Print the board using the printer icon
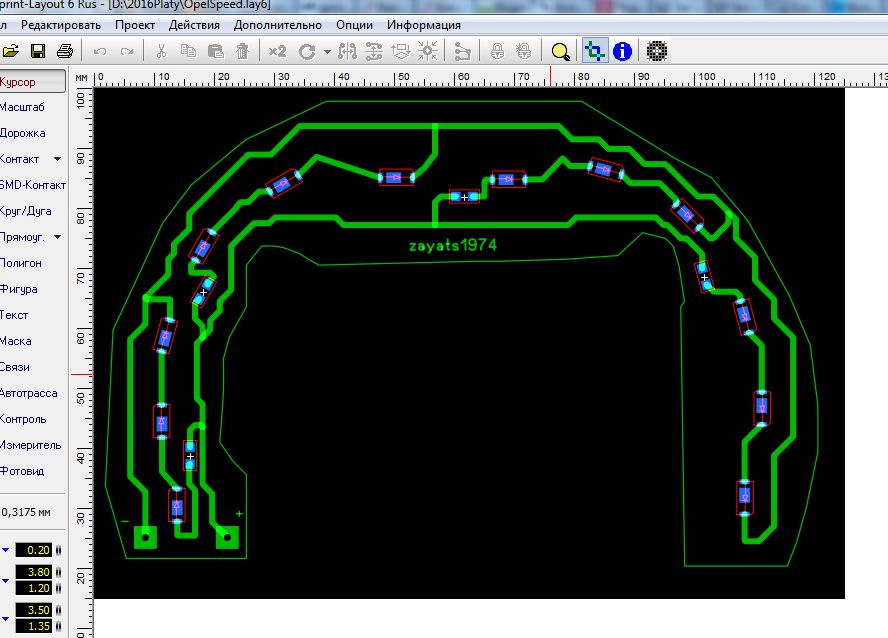Image resolution: width=888 pixels, height=638 pixels. (x=65, y=52)
